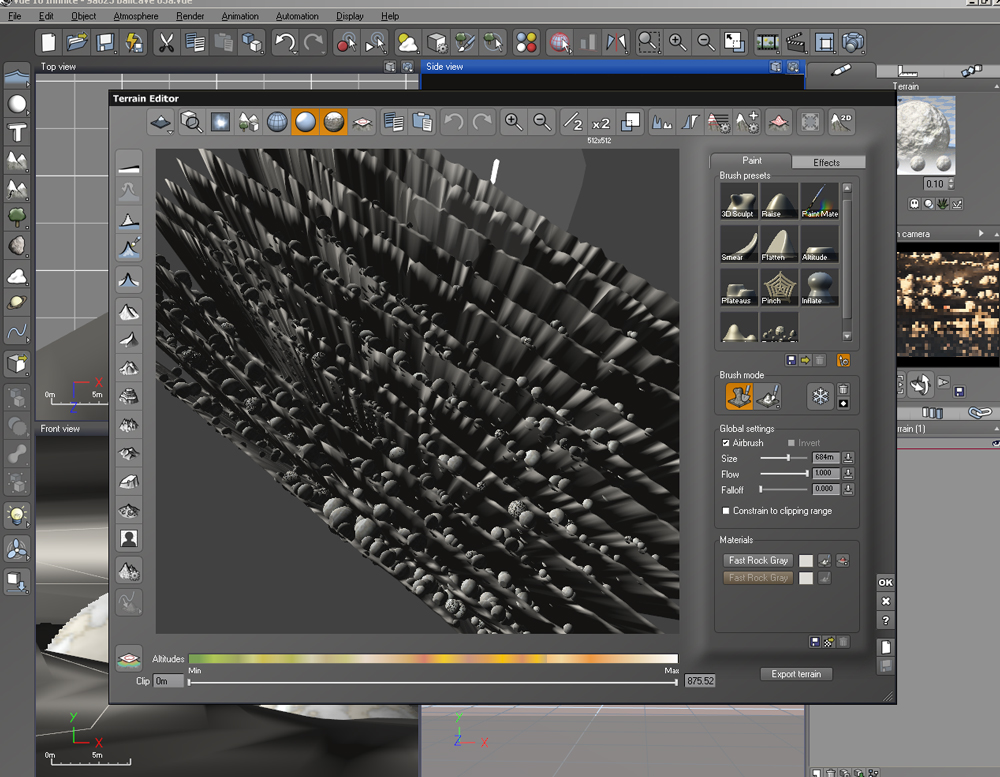
Task: Click the x2 double resolution button
Action: [x=601, y=123]
